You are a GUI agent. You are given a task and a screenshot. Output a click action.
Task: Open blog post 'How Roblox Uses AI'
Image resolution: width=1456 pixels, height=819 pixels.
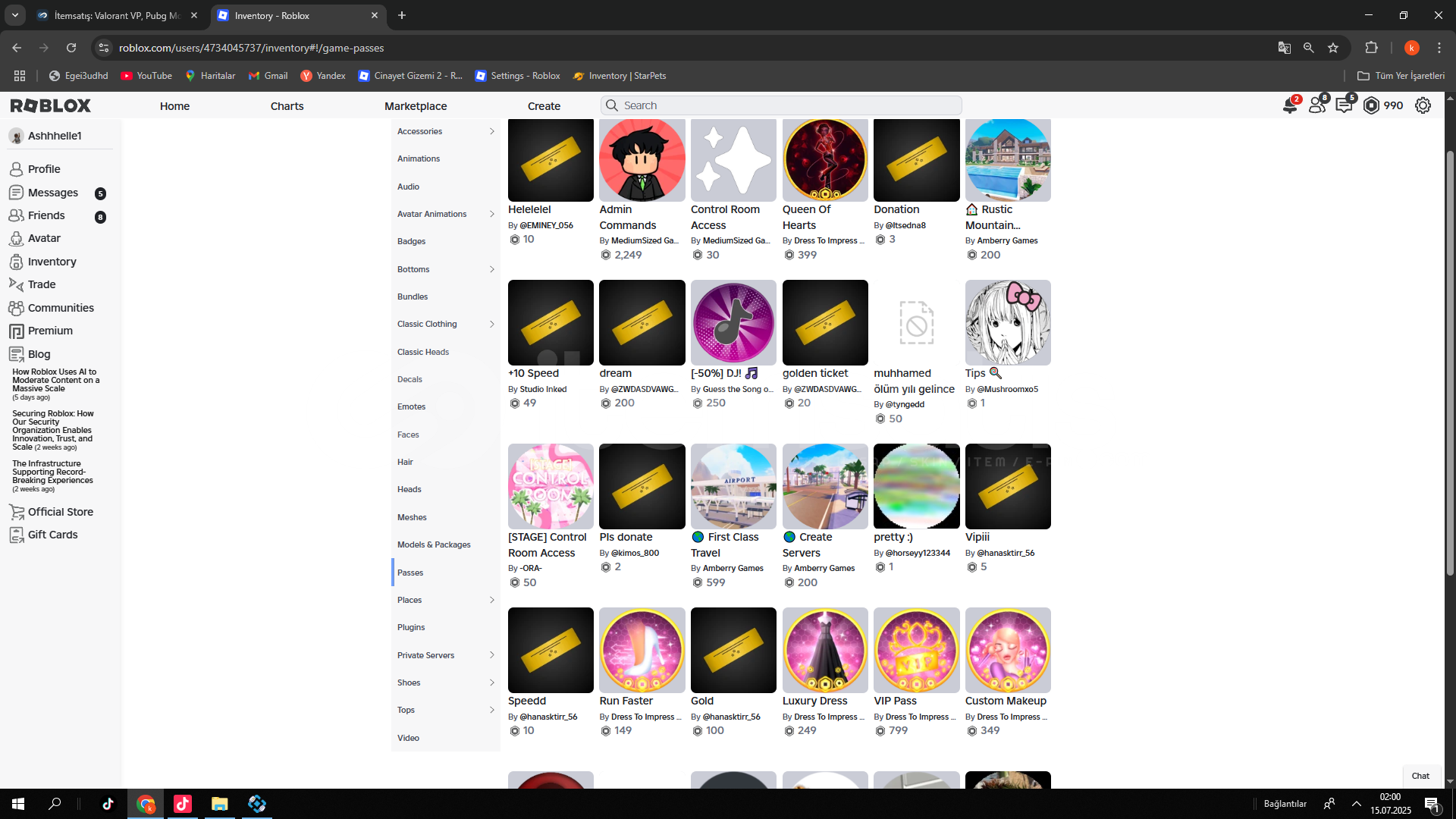coord(55,380)
